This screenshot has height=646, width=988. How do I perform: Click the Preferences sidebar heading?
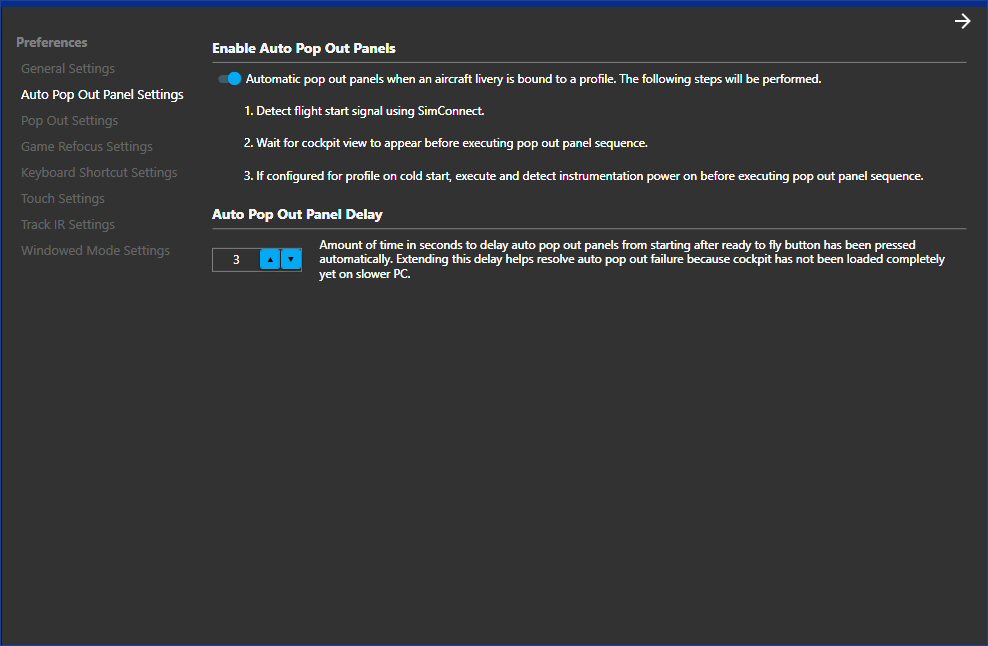pyautogui.click(x=52, y=43)
